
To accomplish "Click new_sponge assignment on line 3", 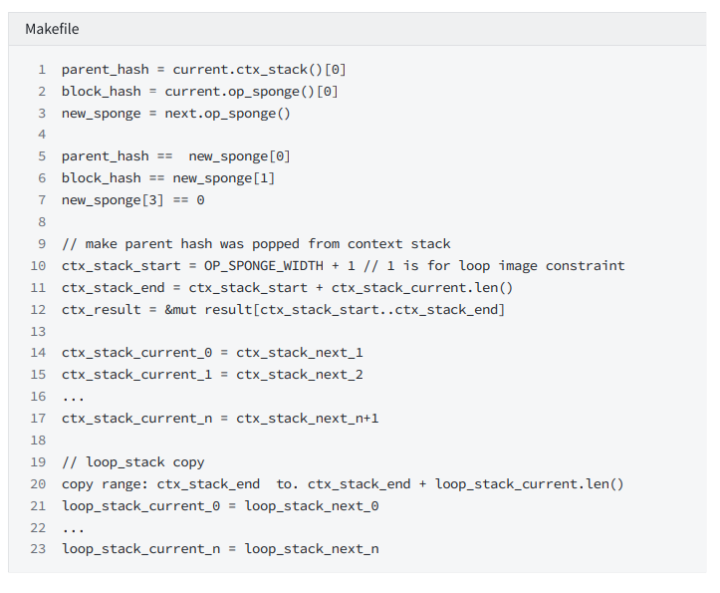I will tap(176, 113).
